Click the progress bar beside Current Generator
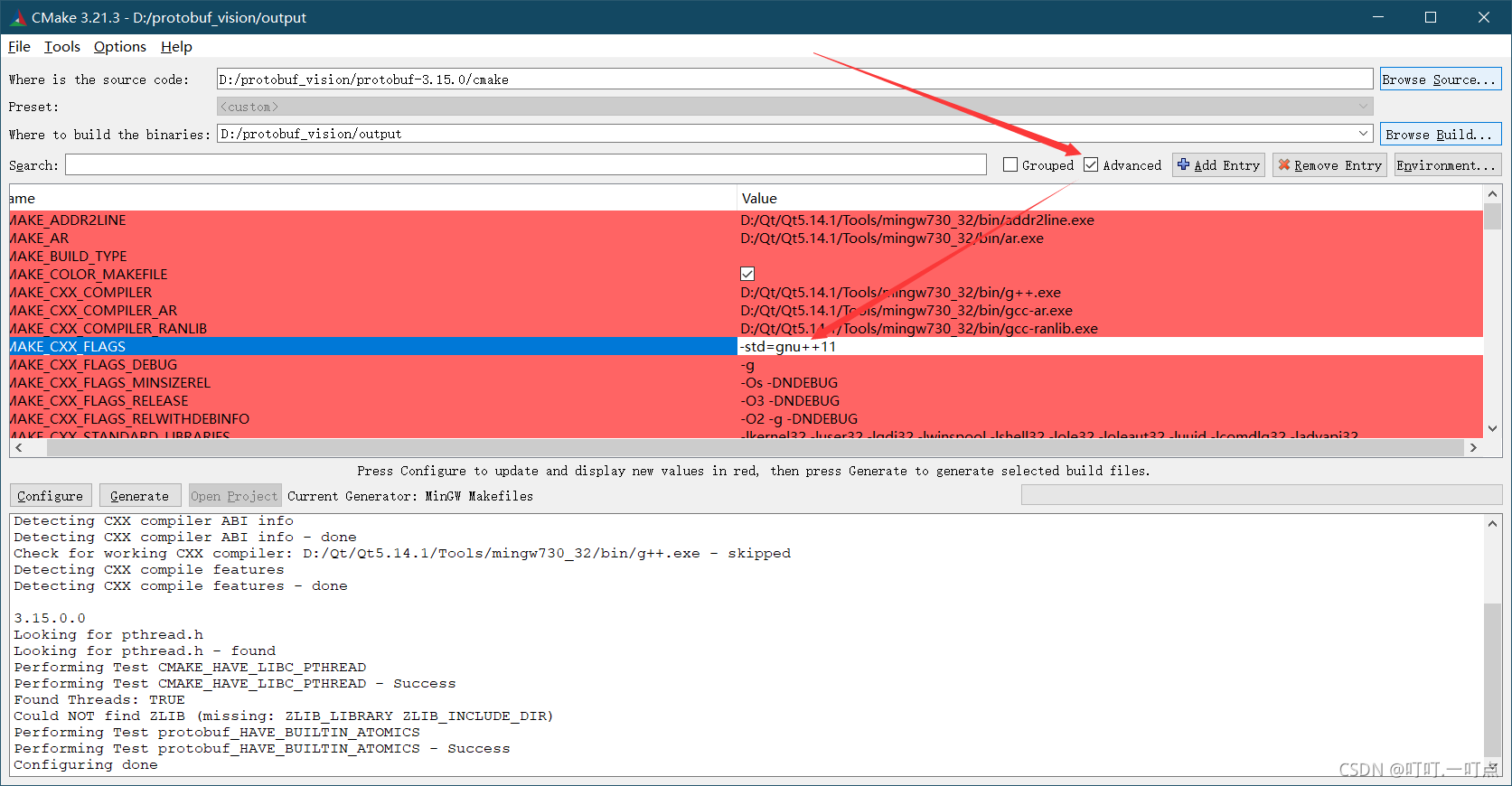The height and width of the screenshot is (786, 1512). tap(1262, 495)
